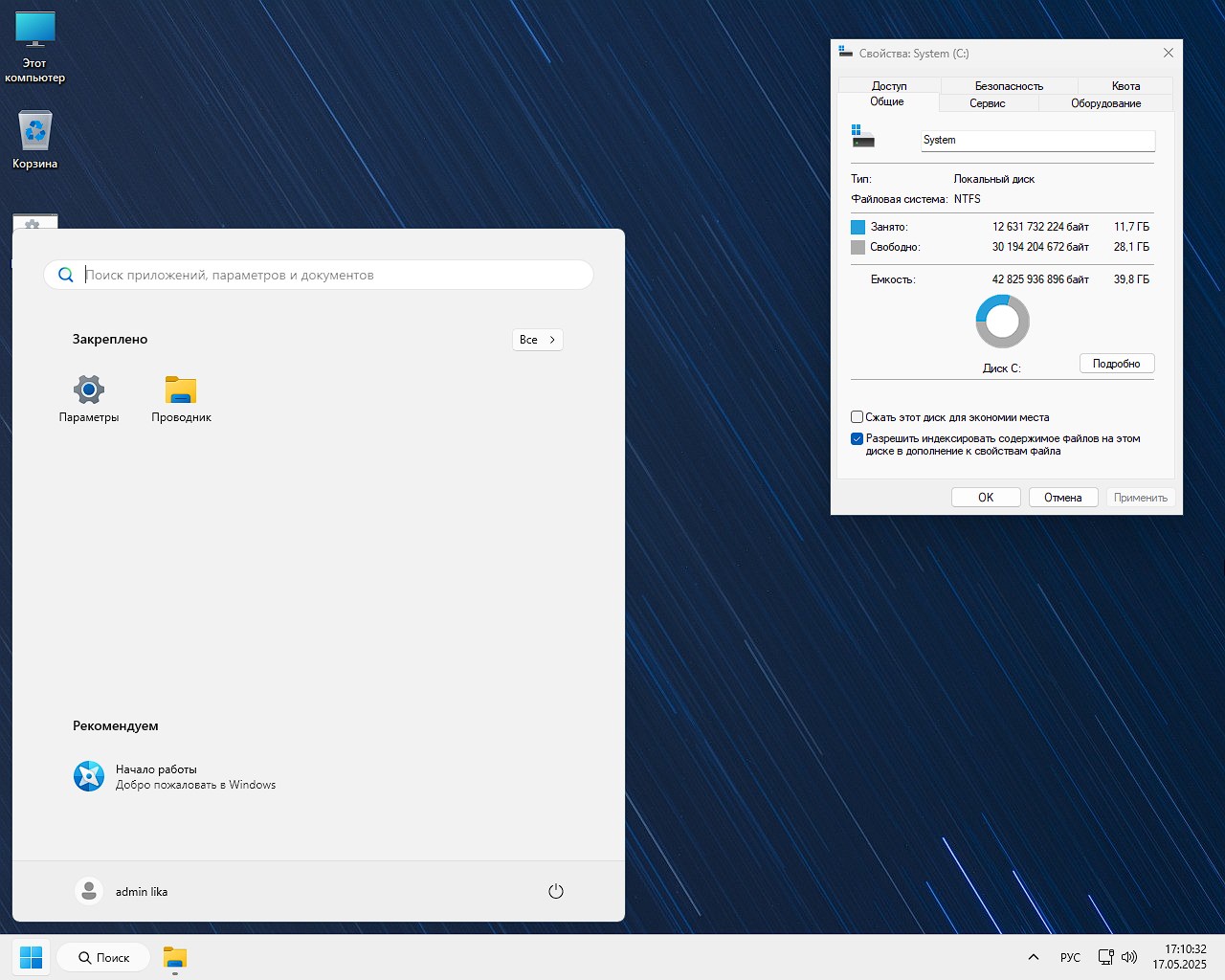Click the Применить button
Screen dimensions: 1225x980
pos(1141,498)
